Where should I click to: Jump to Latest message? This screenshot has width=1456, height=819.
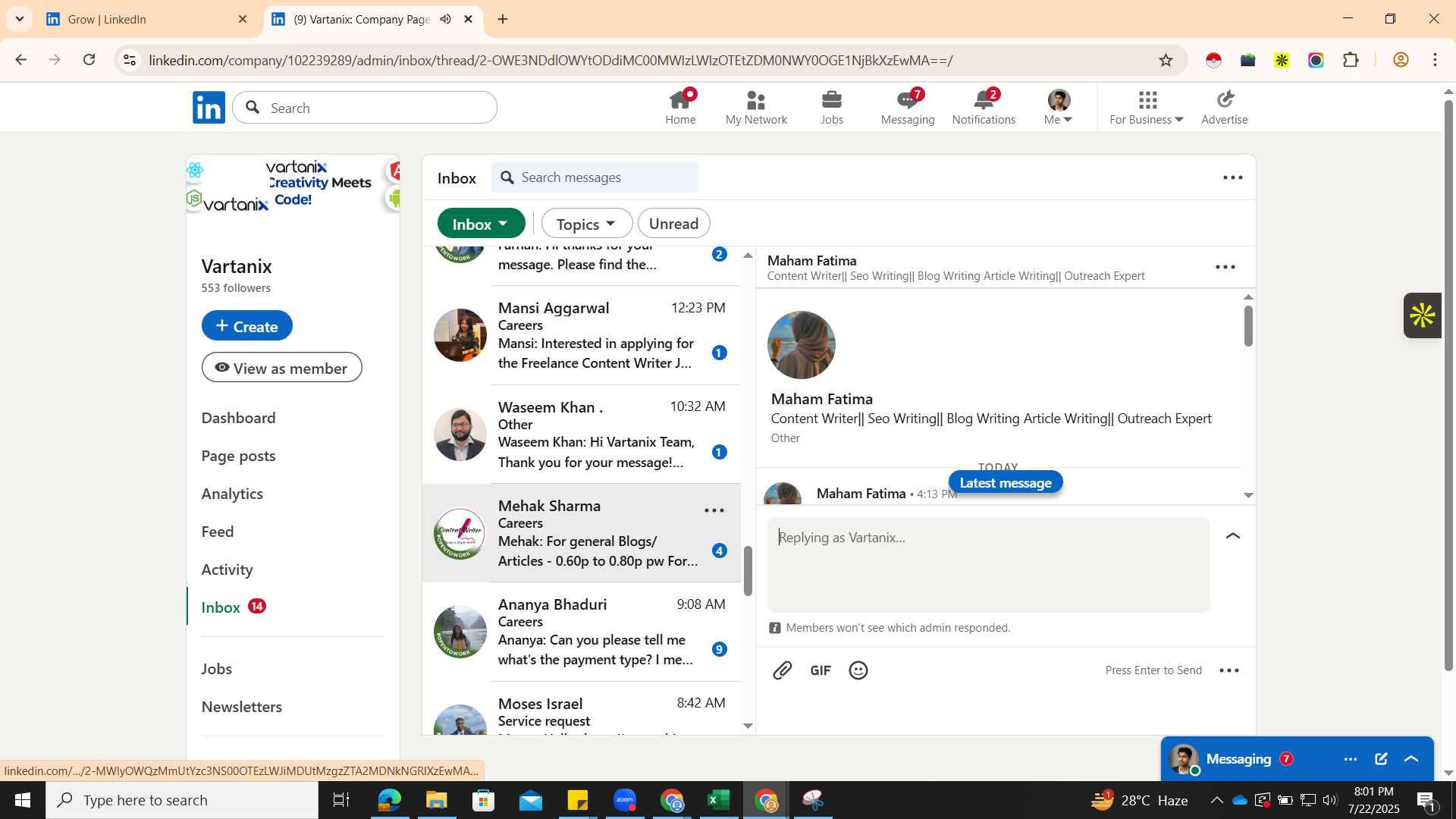click(1006, 483)
